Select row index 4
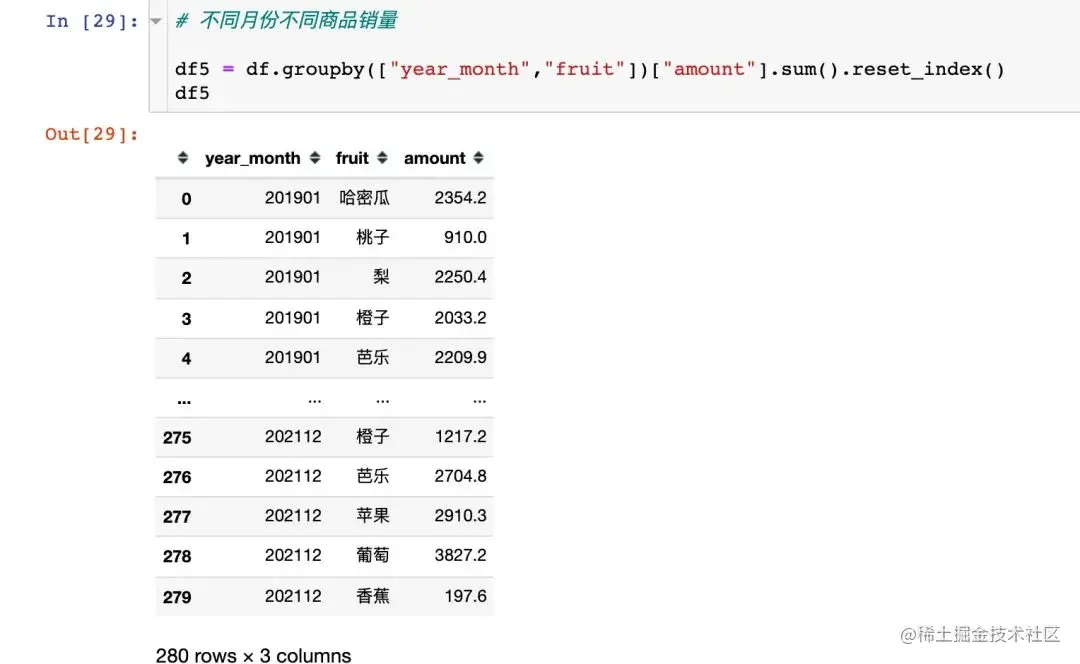The width and height of the screenshot is (1080, 664). coord(186,358)
